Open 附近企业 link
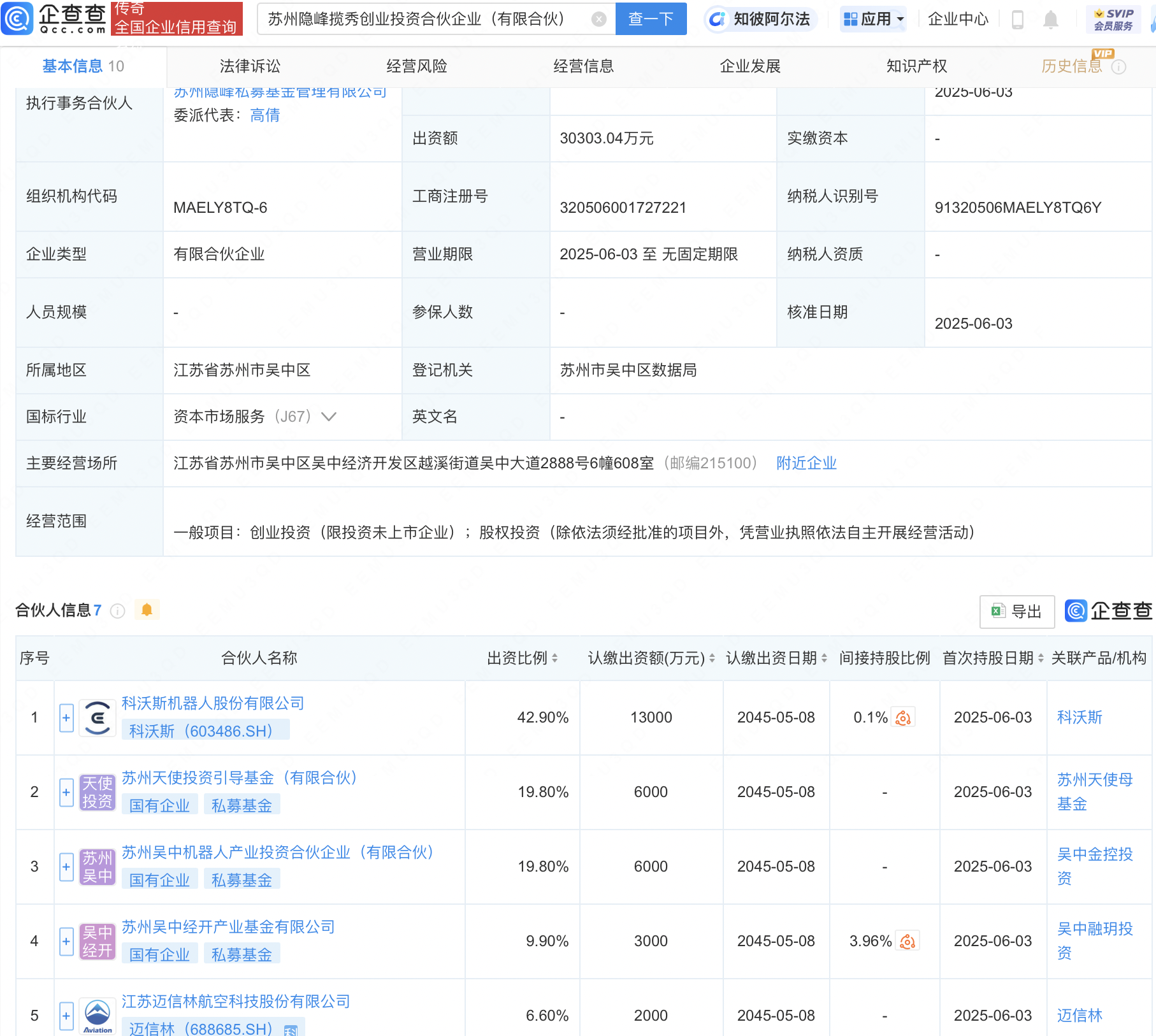Viewport: 1156px width, 1036px height. click(806, 463)
